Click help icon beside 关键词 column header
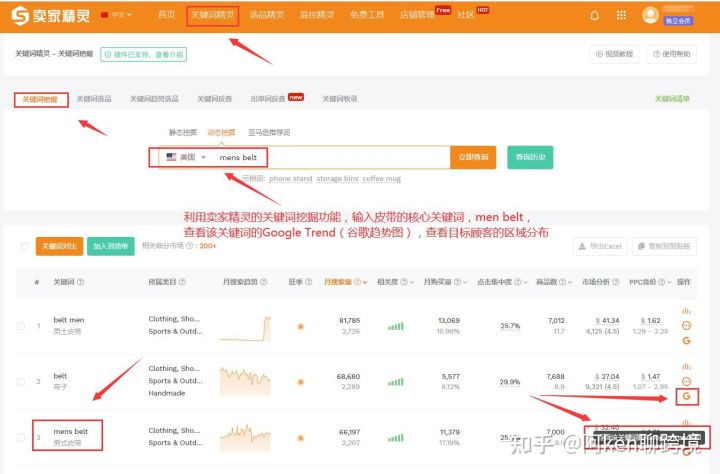 pos(80,282)
